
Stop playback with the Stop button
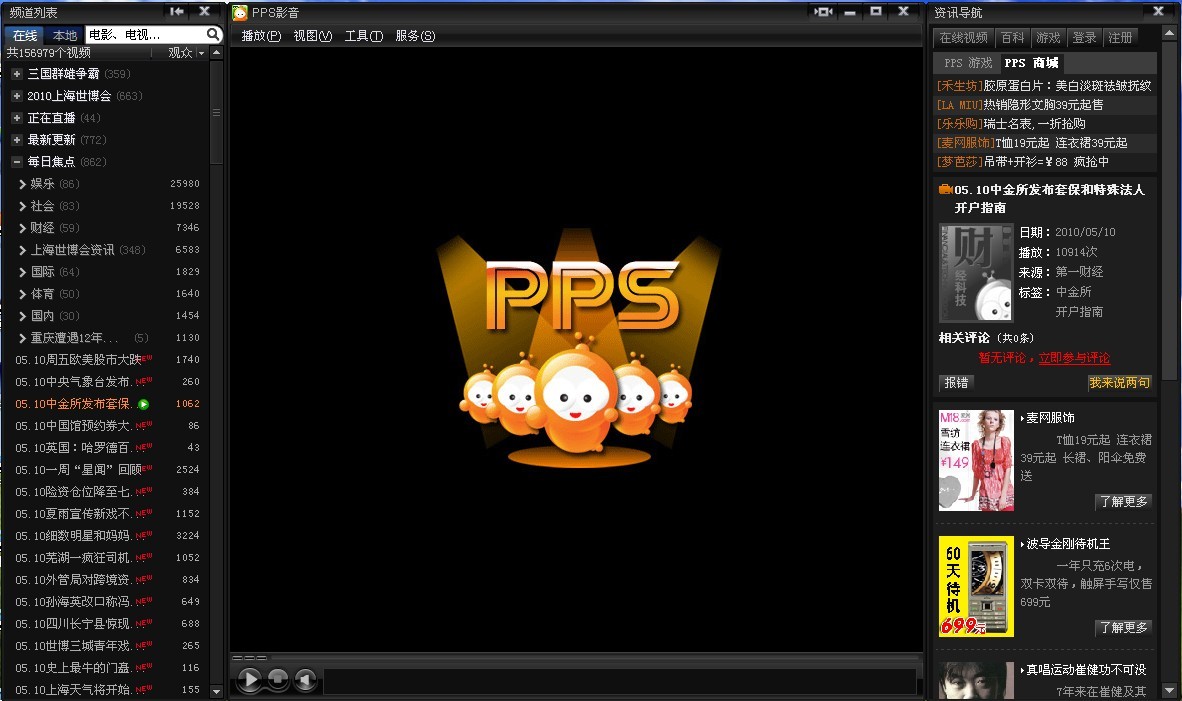coord(277,679)
